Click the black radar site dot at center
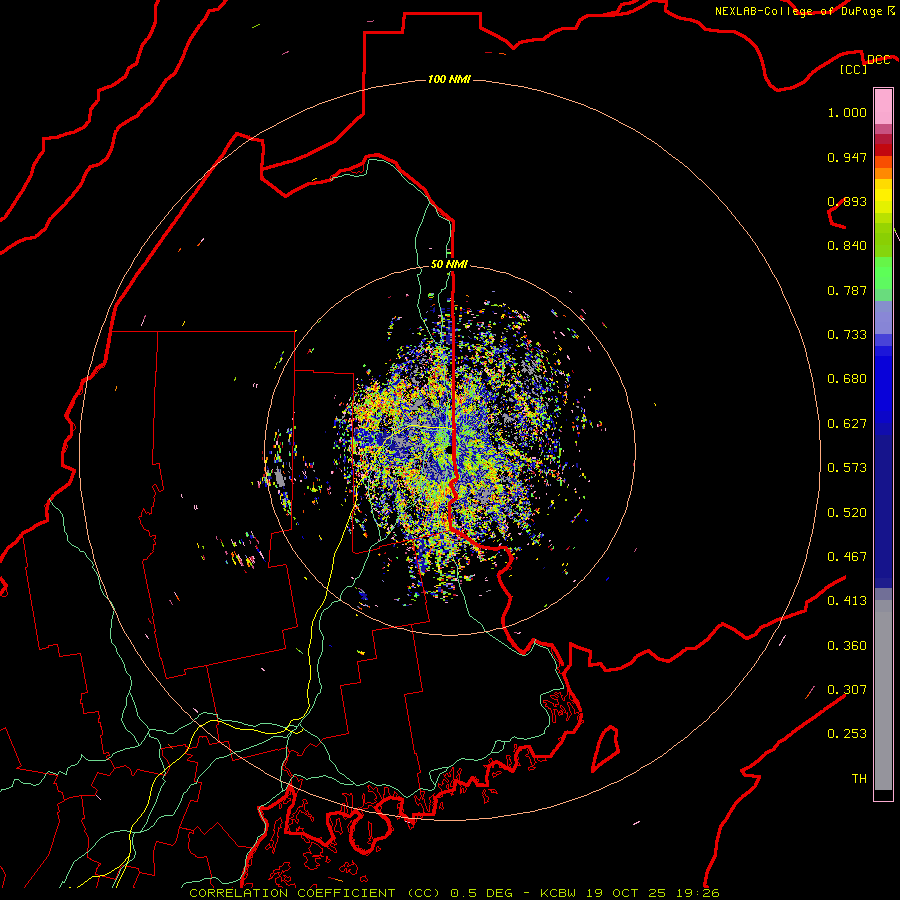This screenshot has height=900, width=900. pos(448,452)
